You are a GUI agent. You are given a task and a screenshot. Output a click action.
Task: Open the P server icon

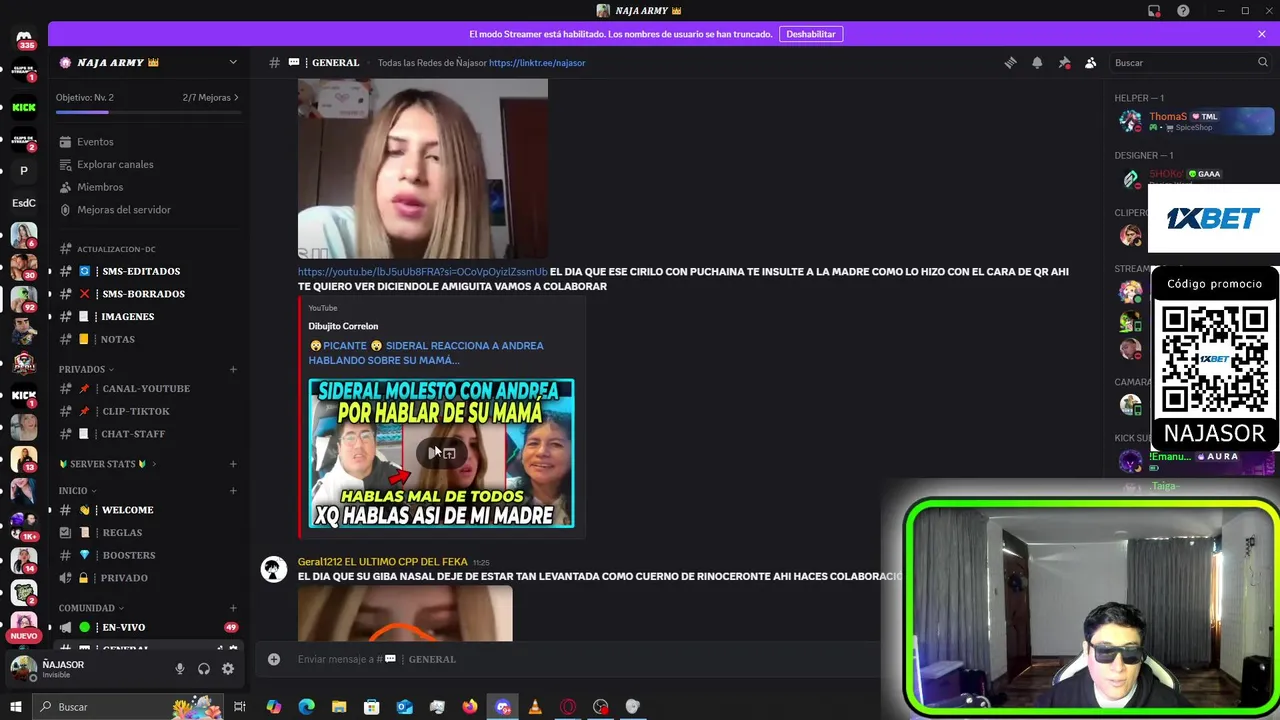tap(24, 171)
